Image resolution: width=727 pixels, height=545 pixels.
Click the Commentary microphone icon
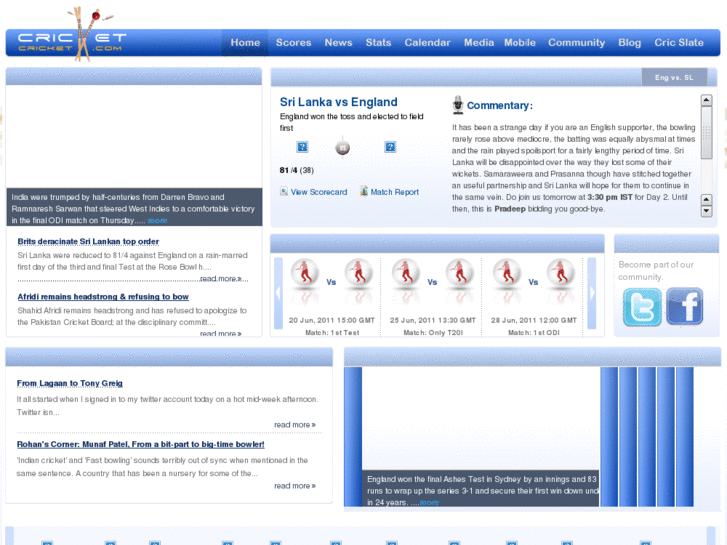458,105
